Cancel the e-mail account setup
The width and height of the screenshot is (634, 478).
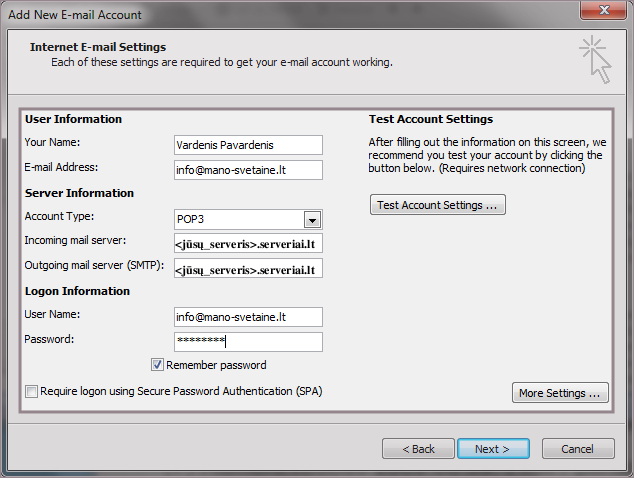click(x=577, y=449)
